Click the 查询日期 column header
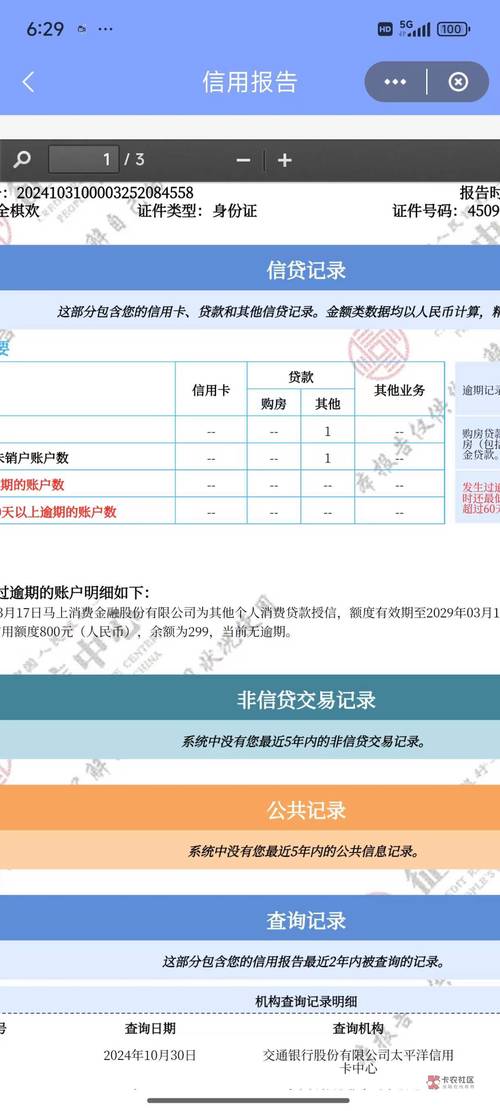 click(x=150, y=1028)
